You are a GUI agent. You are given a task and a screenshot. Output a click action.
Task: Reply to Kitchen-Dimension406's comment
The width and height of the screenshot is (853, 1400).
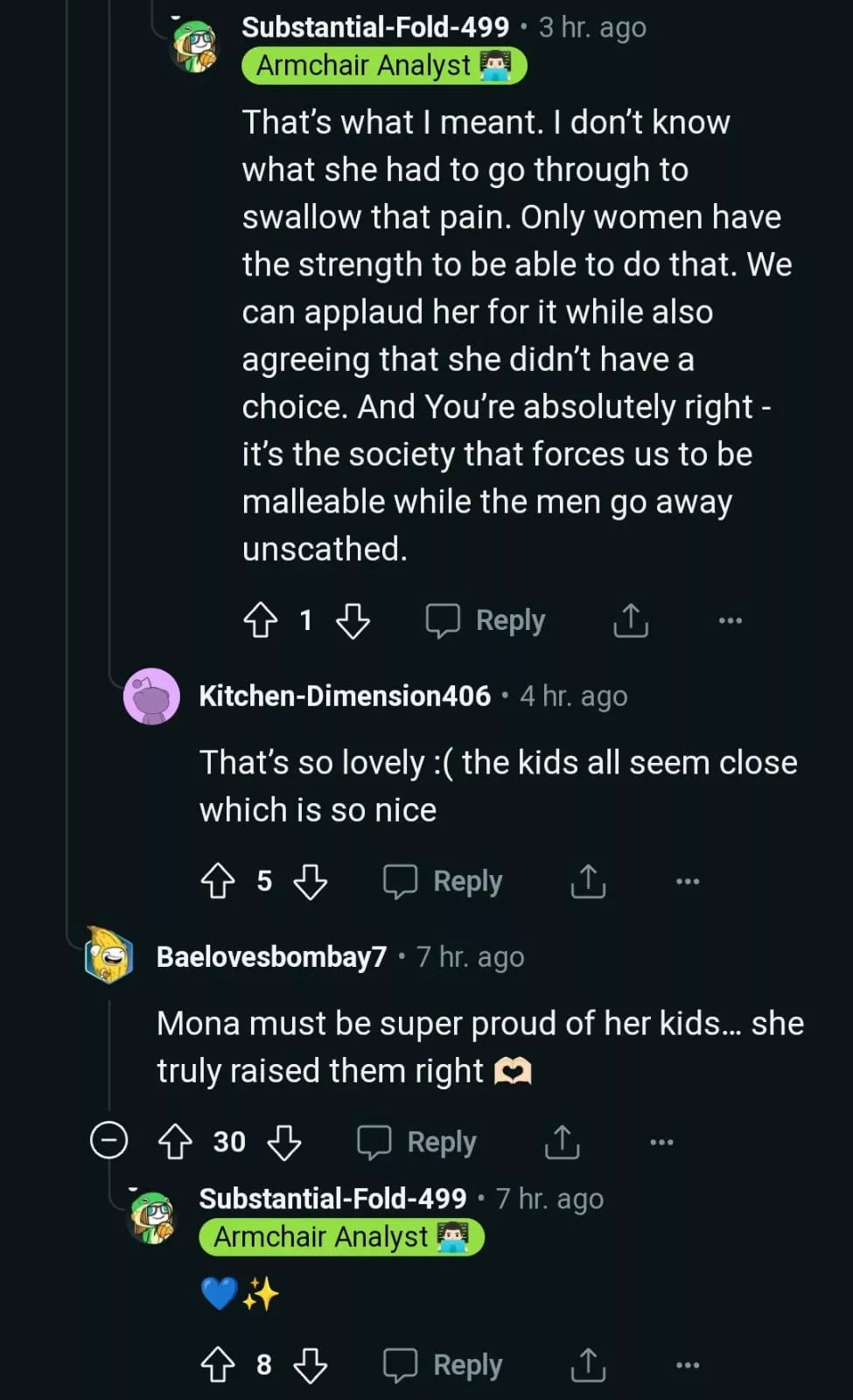click(444, 881)
